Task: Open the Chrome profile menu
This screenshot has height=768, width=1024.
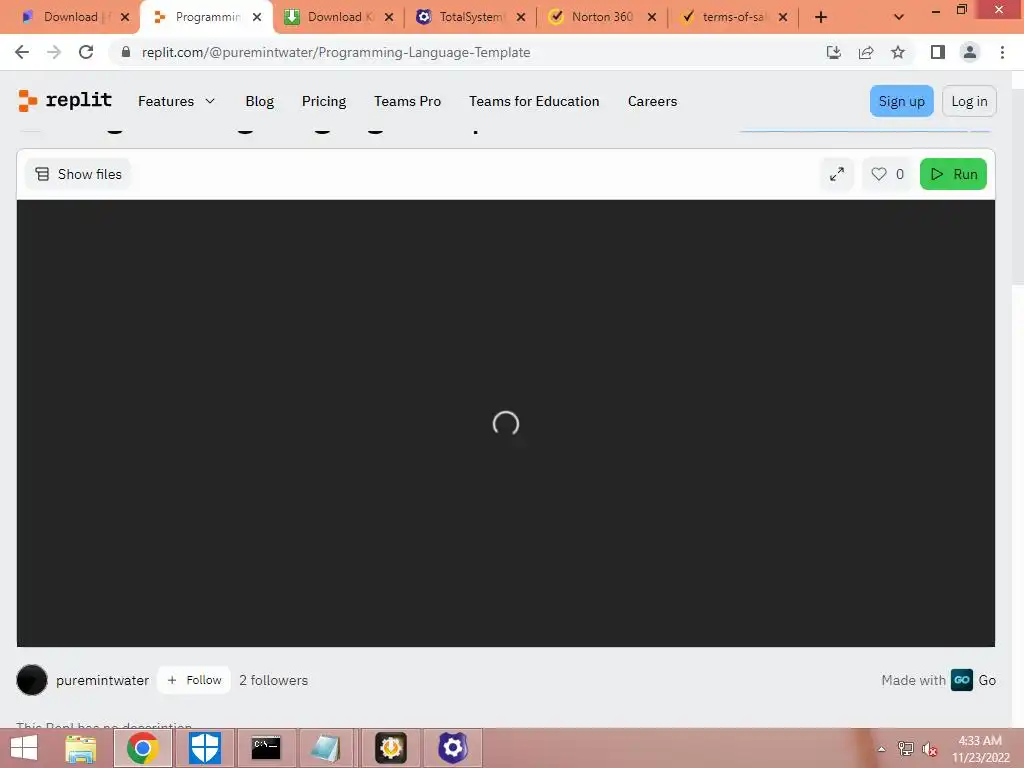Action: click(970, 52)
